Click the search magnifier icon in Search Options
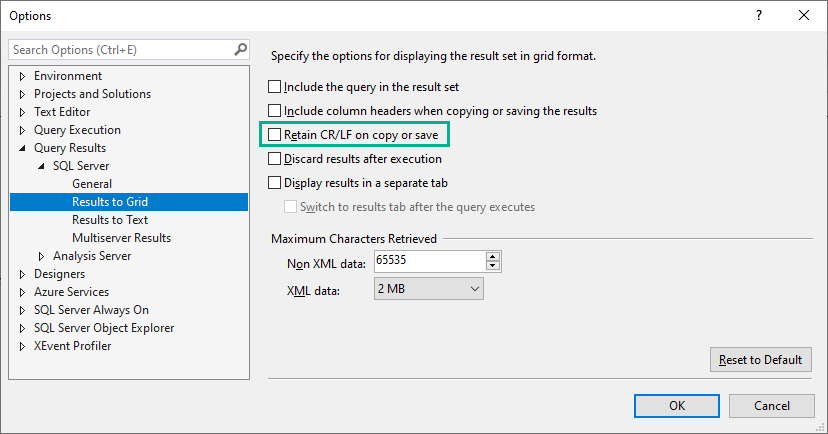Screen dimensions: 828x434 [x=240, y=49]
